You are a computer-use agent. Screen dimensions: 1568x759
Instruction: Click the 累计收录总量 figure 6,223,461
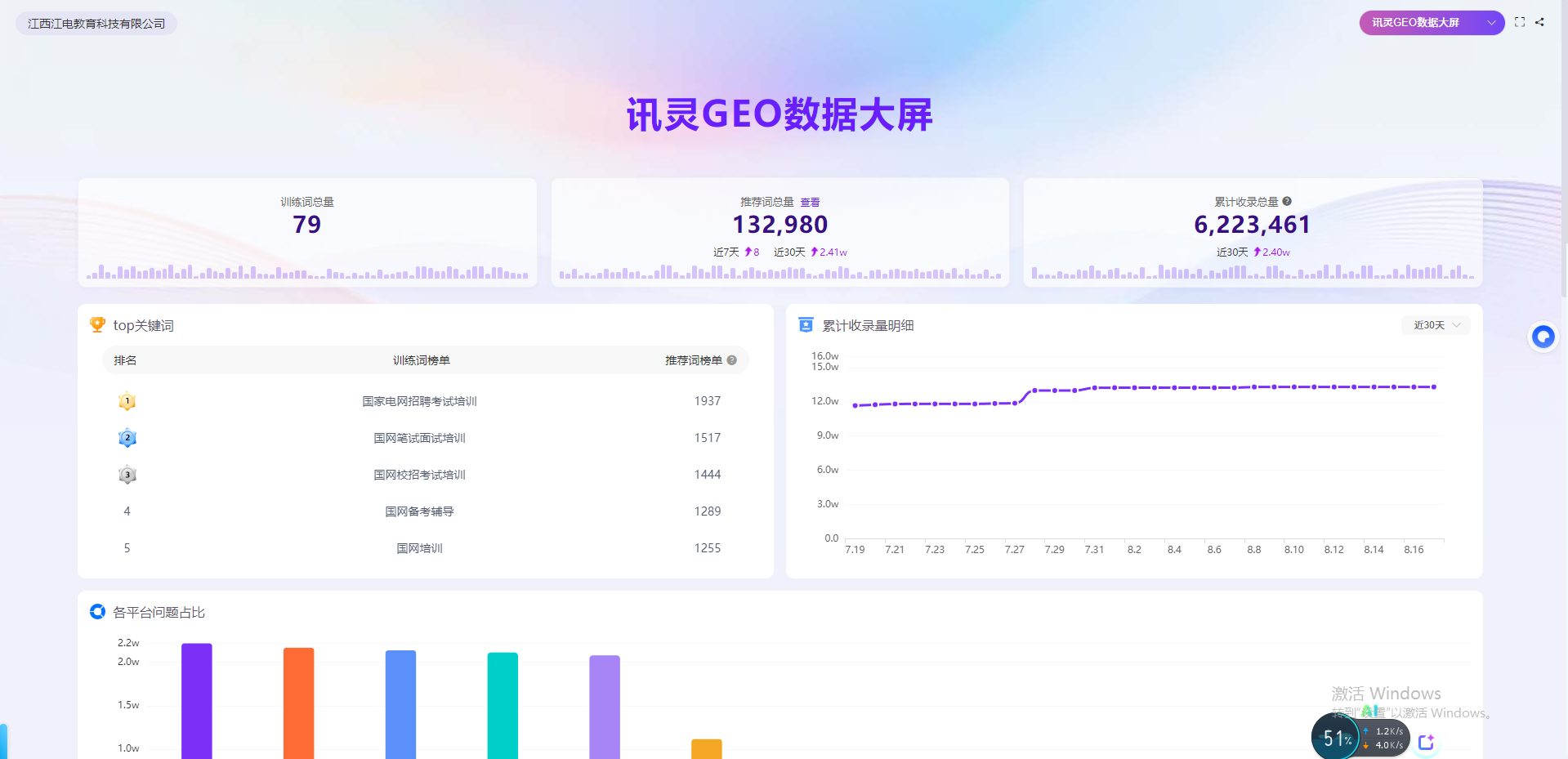(1253, 225)
